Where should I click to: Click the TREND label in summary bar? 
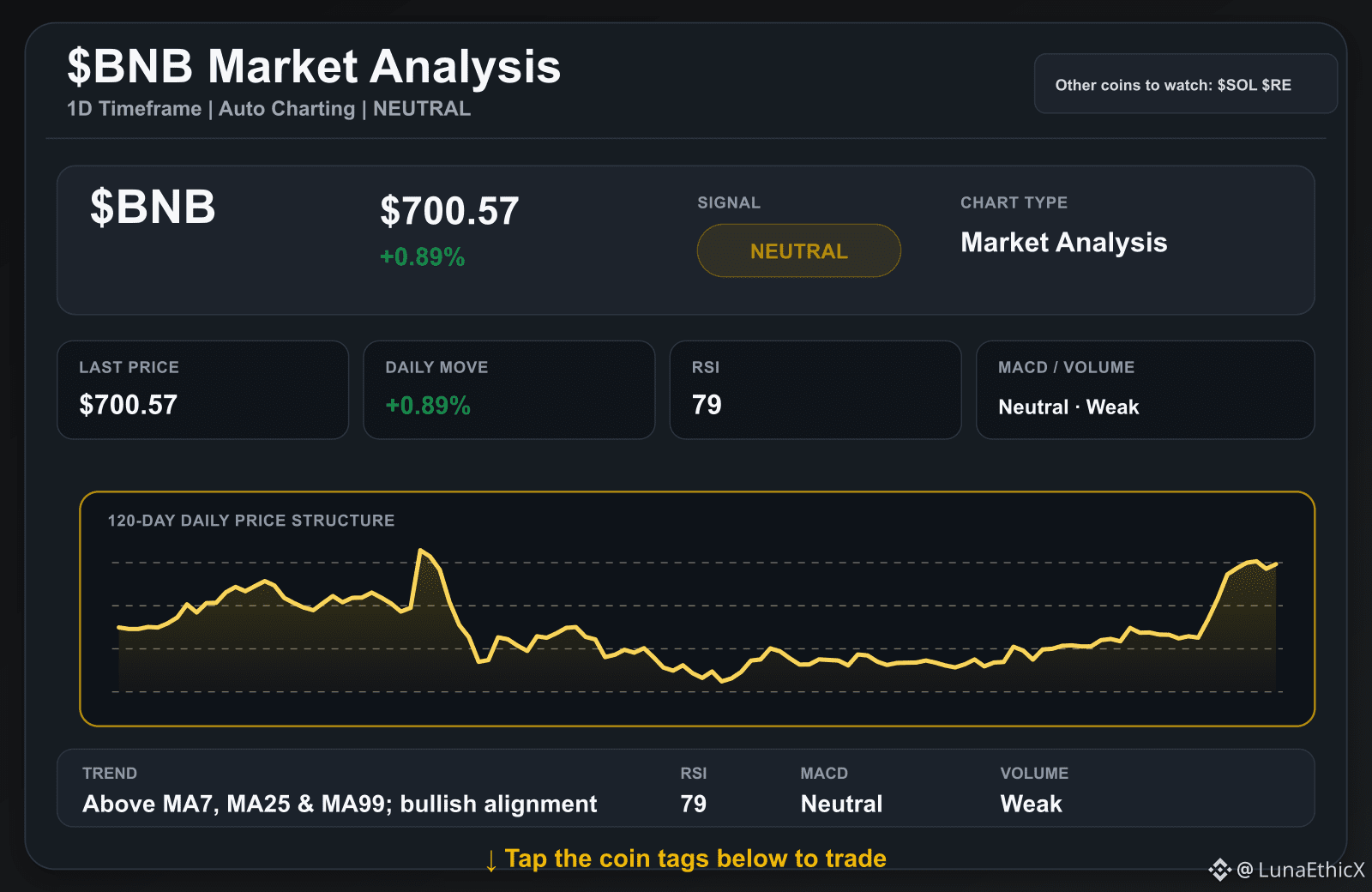(110, 773)
